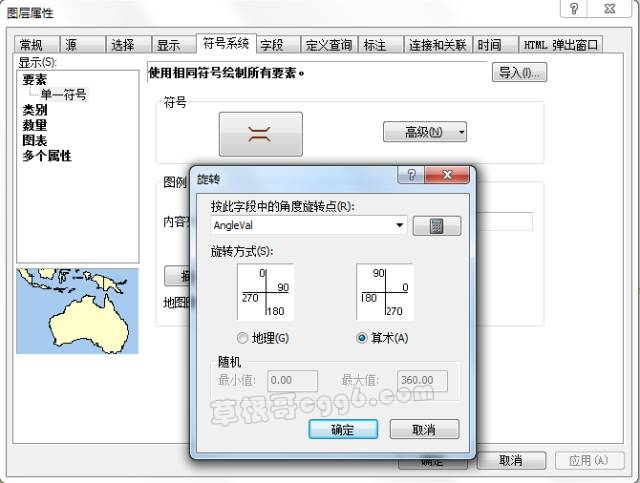Switch to the Selection (选择) tab
This screenshot has height=483, width=640.
(x=129, y=45)
